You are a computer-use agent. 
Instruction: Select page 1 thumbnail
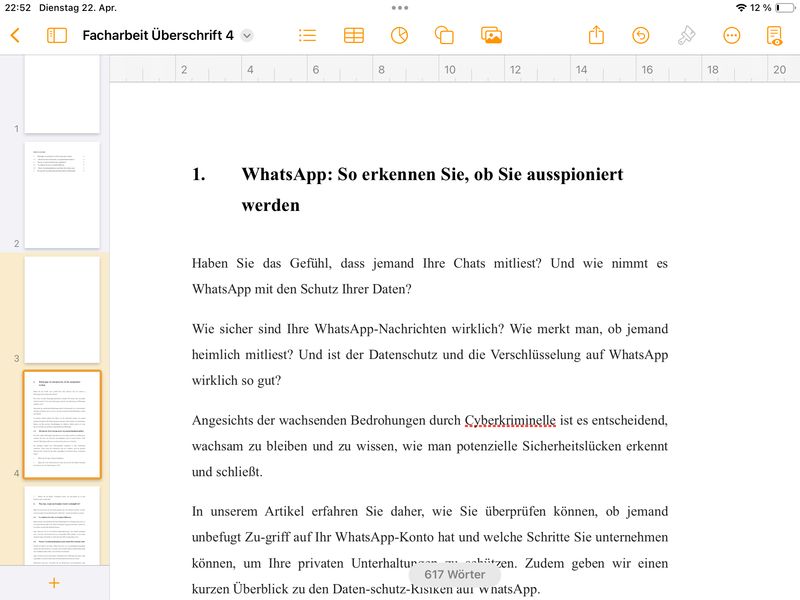[62, 94]
